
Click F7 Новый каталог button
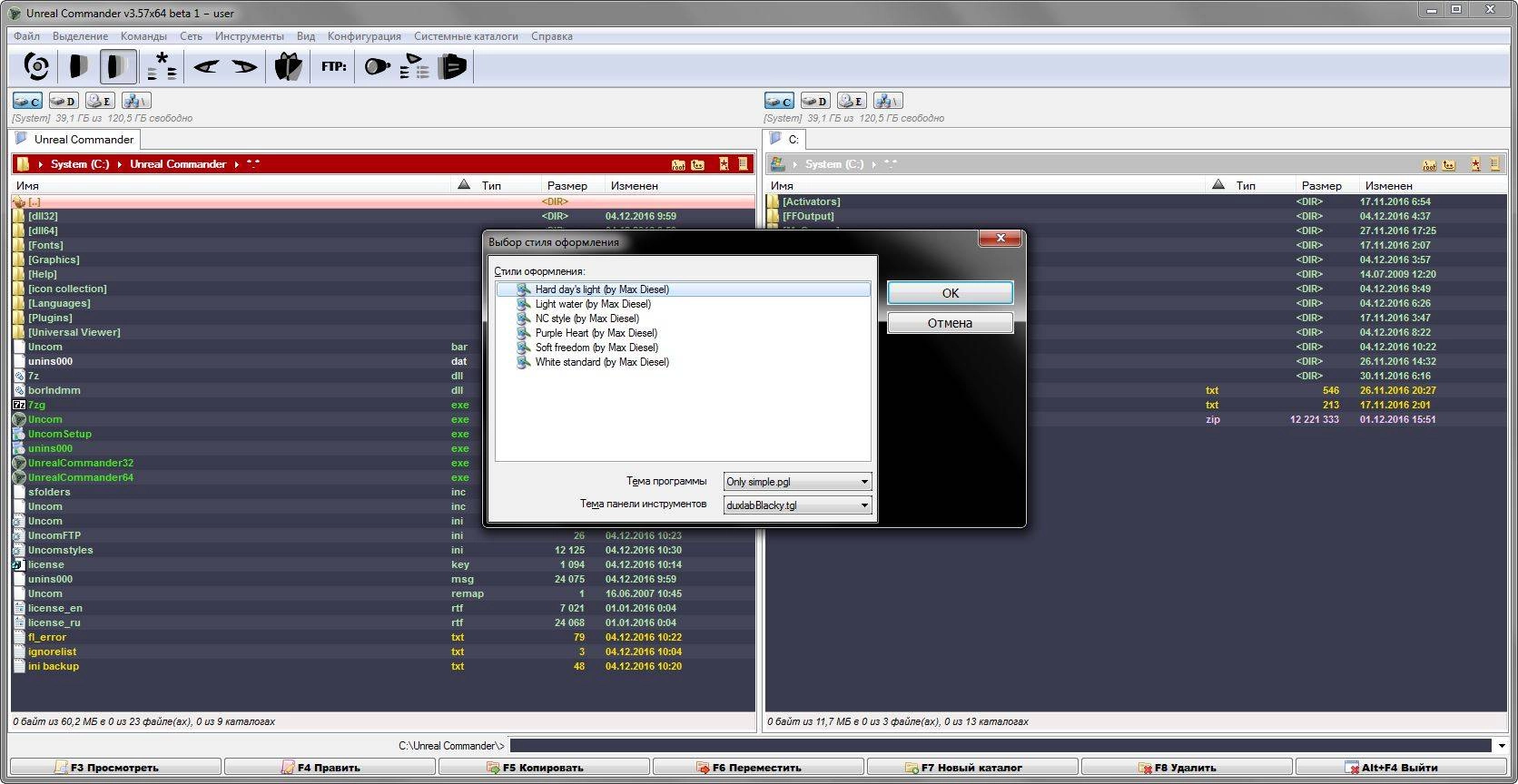971,768
